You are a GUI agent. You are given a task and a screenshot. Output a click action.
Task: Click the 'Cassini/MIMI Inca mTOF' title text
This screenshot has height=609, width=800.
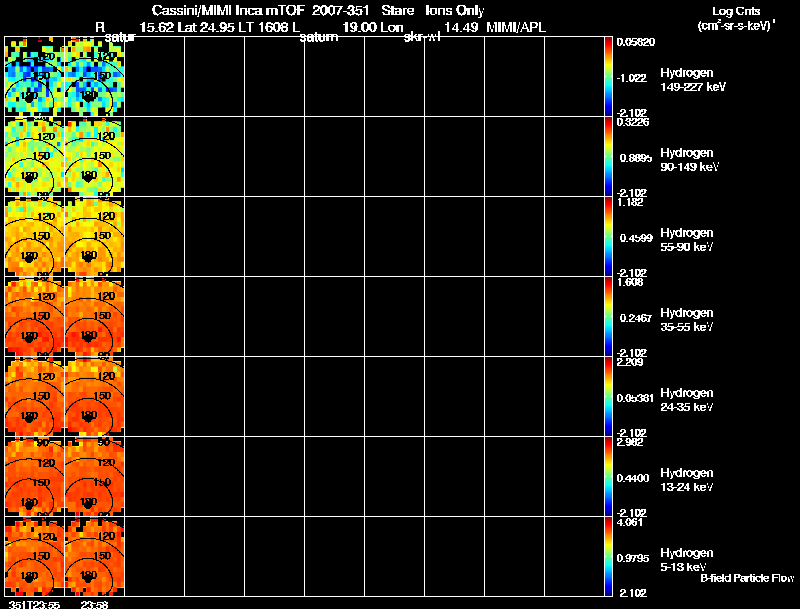228,11
